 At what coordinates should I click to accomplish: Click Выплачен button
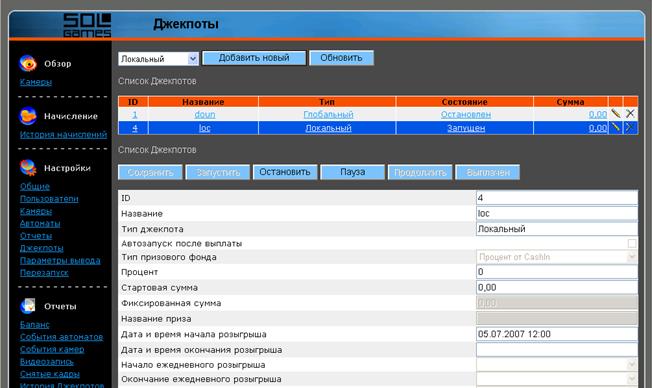(488, 172)
